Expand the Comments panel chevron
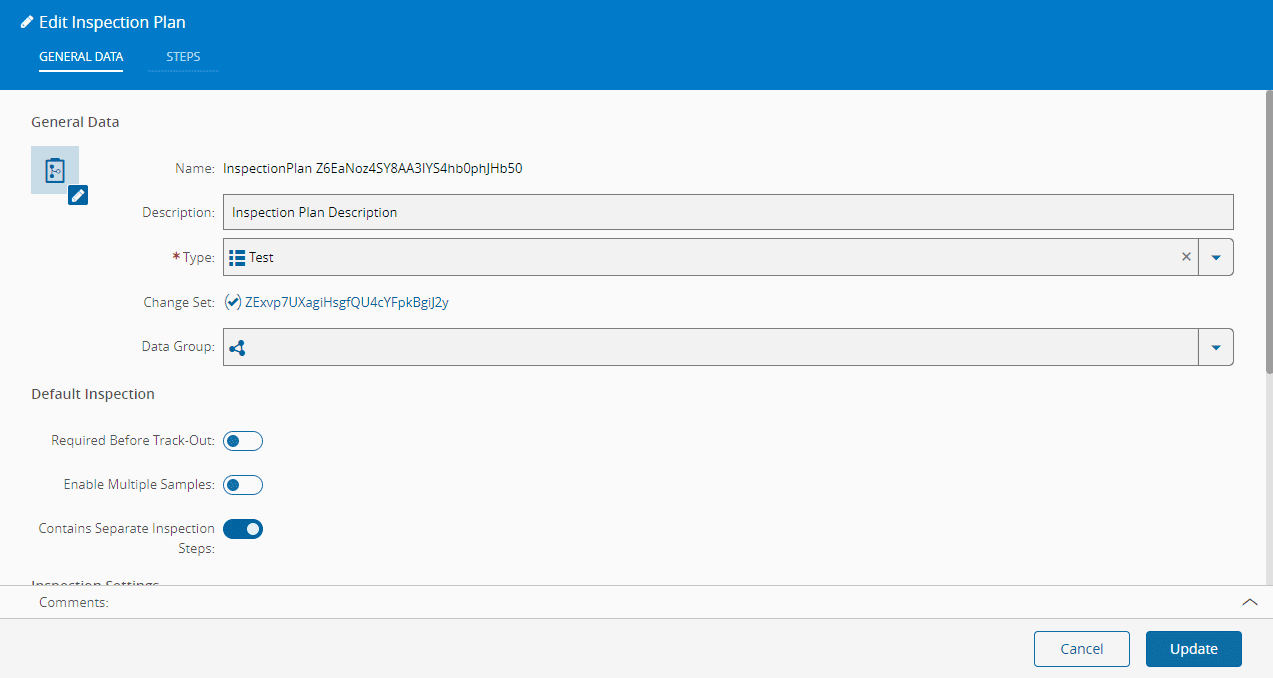Screen dimensions: 1273x678 click(1249, 602)
